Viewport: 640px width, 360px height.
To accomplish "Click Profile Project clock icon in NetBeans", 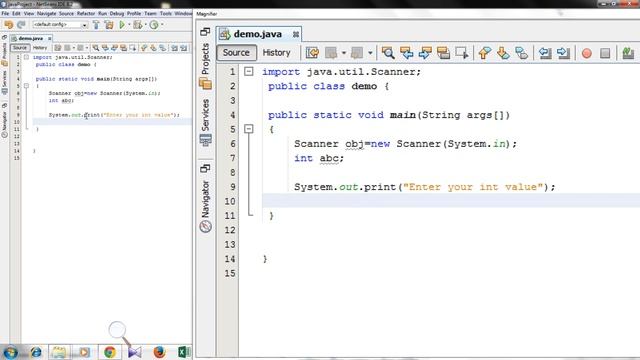I will tap(154, 25).
